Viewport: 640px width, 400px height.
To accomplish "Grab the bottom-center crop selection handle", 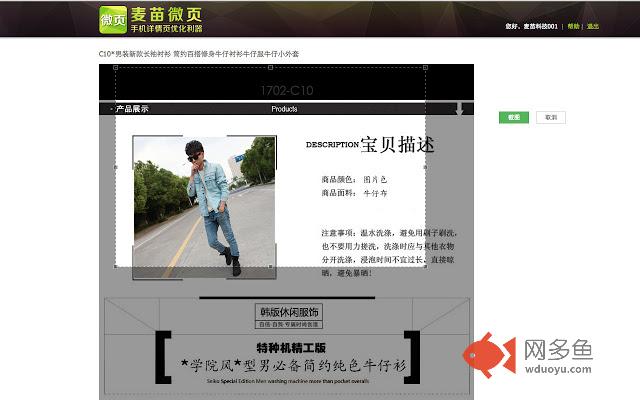I will tap(270, 267).
